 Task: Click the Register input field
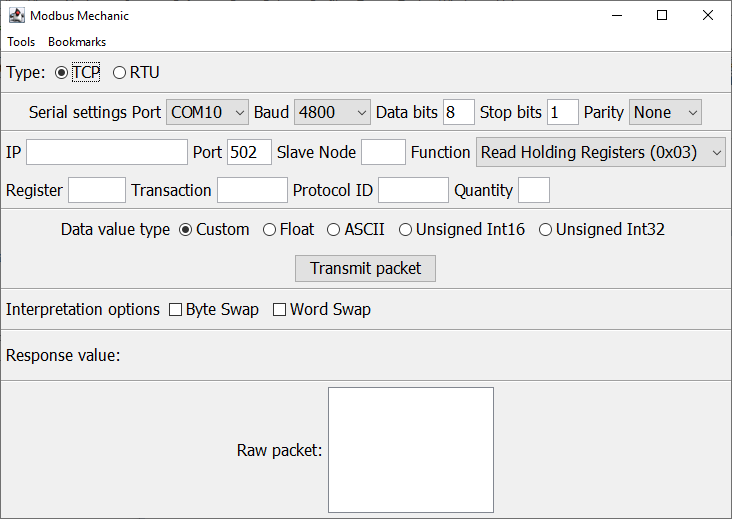(97, 190)
